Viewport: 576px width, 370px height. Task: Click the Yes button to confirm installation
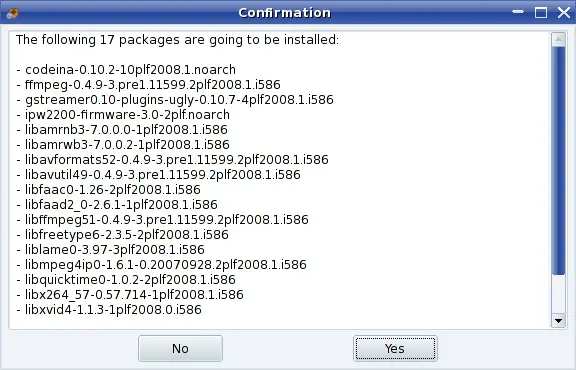coord(395,348)
